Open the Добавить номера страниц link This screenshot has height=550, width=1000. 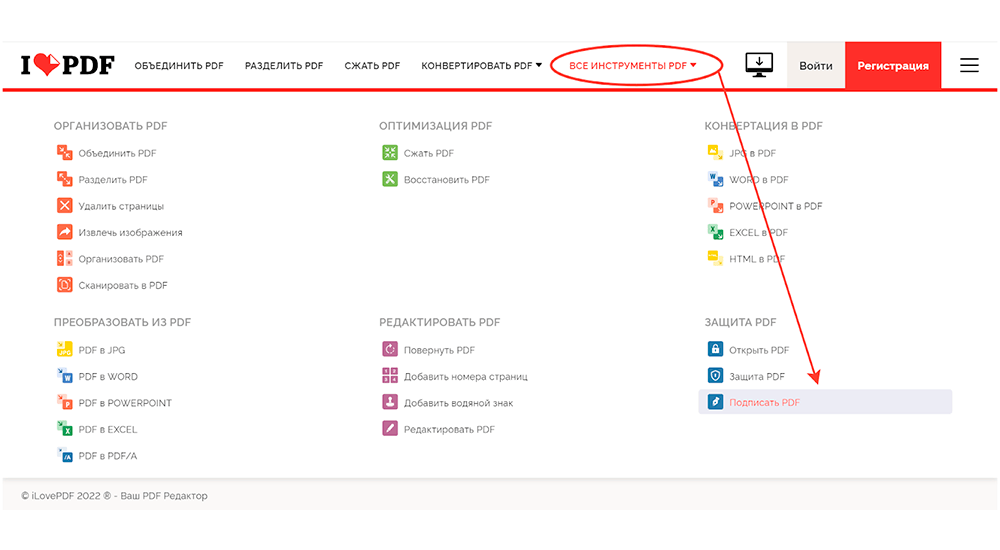pyautogui.click(x=466, y=376)
